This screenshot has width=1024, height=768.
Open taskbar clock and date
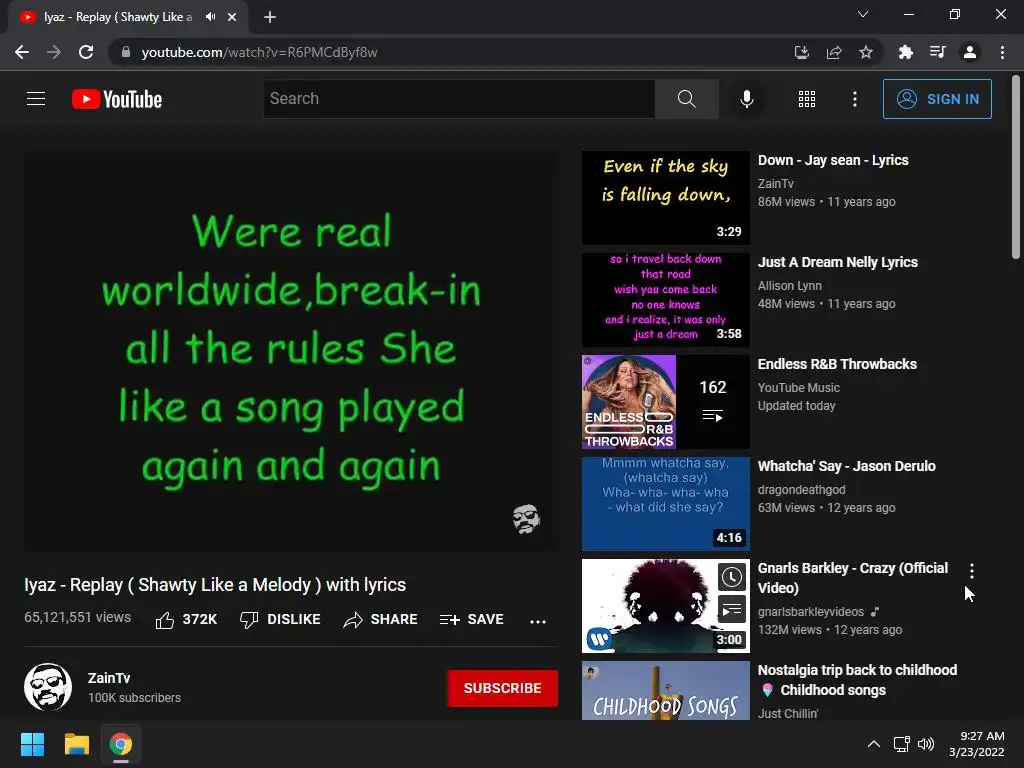(x=976, y=744)
